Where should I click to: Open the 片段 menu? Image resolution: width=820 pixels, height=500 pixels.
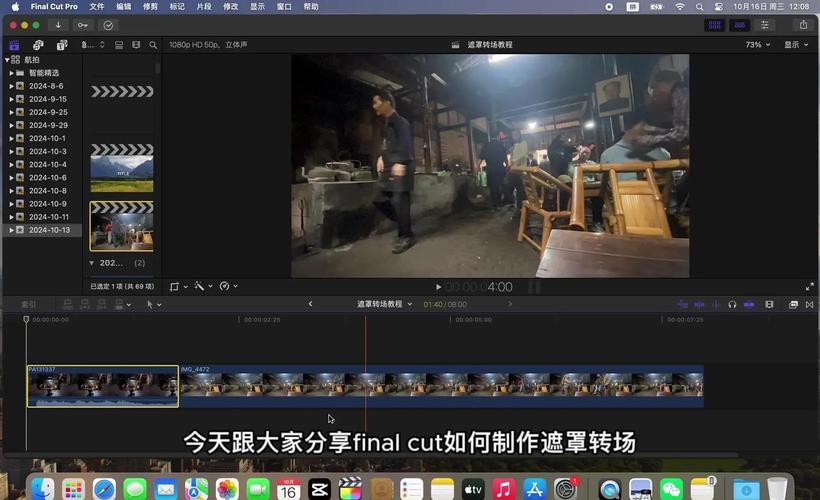pyautogui.click(x=204, y=7)
